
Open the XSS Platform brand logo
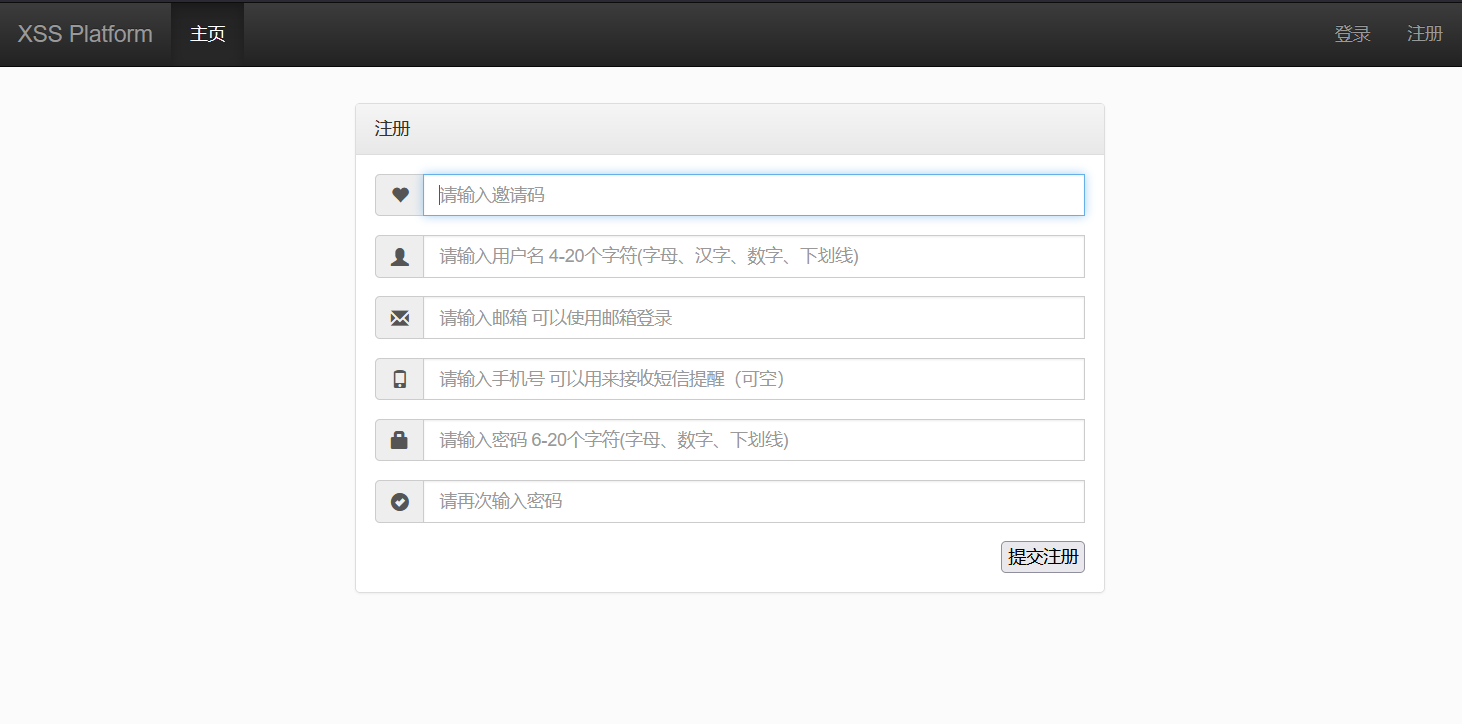(x=84, y=33)
